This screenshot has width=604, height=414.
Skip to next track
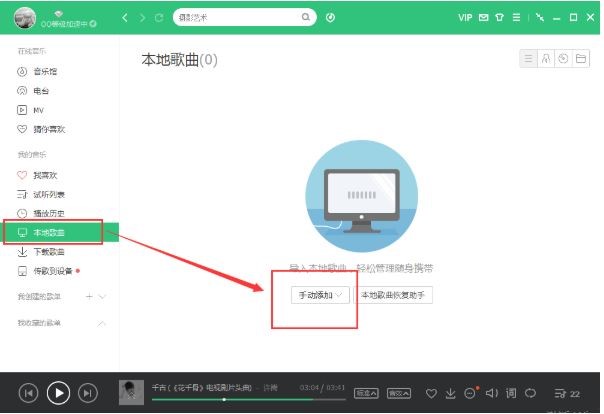88,393
